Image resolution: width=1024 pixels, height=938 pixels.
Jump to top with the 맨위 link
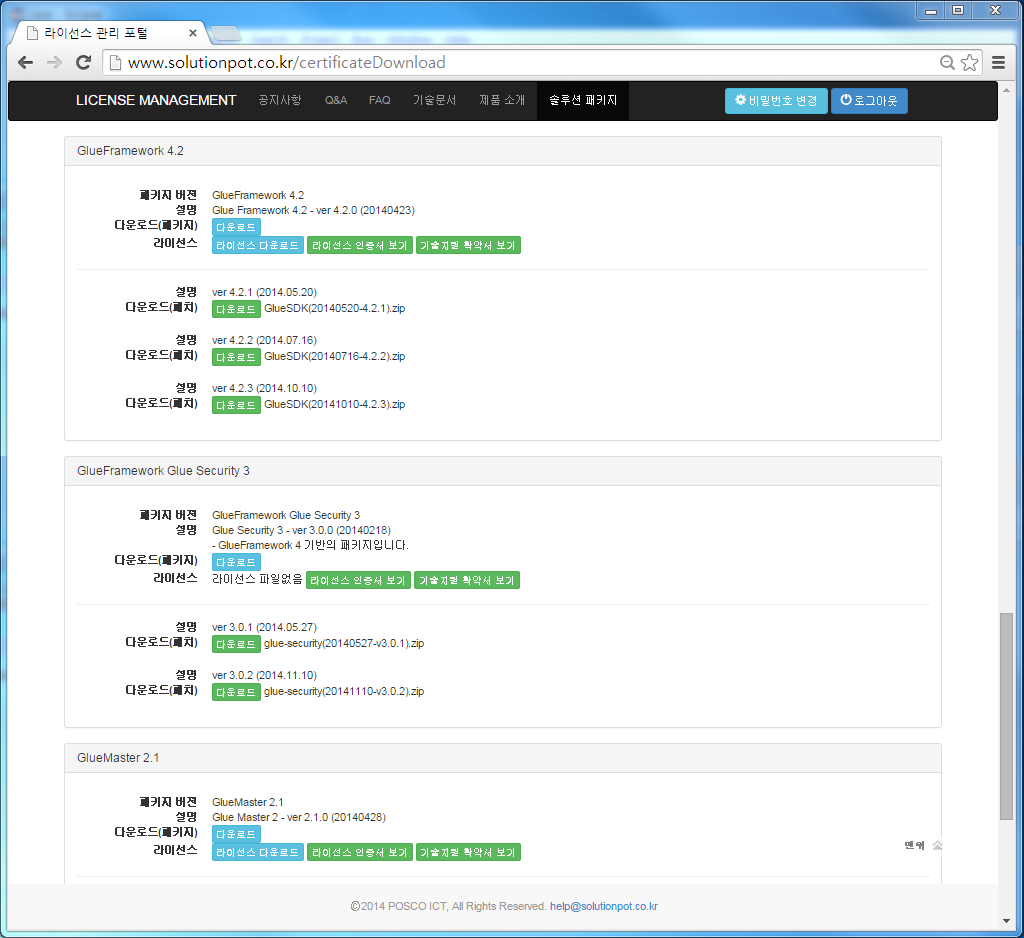pyautogui.click(x=923, y=846)
